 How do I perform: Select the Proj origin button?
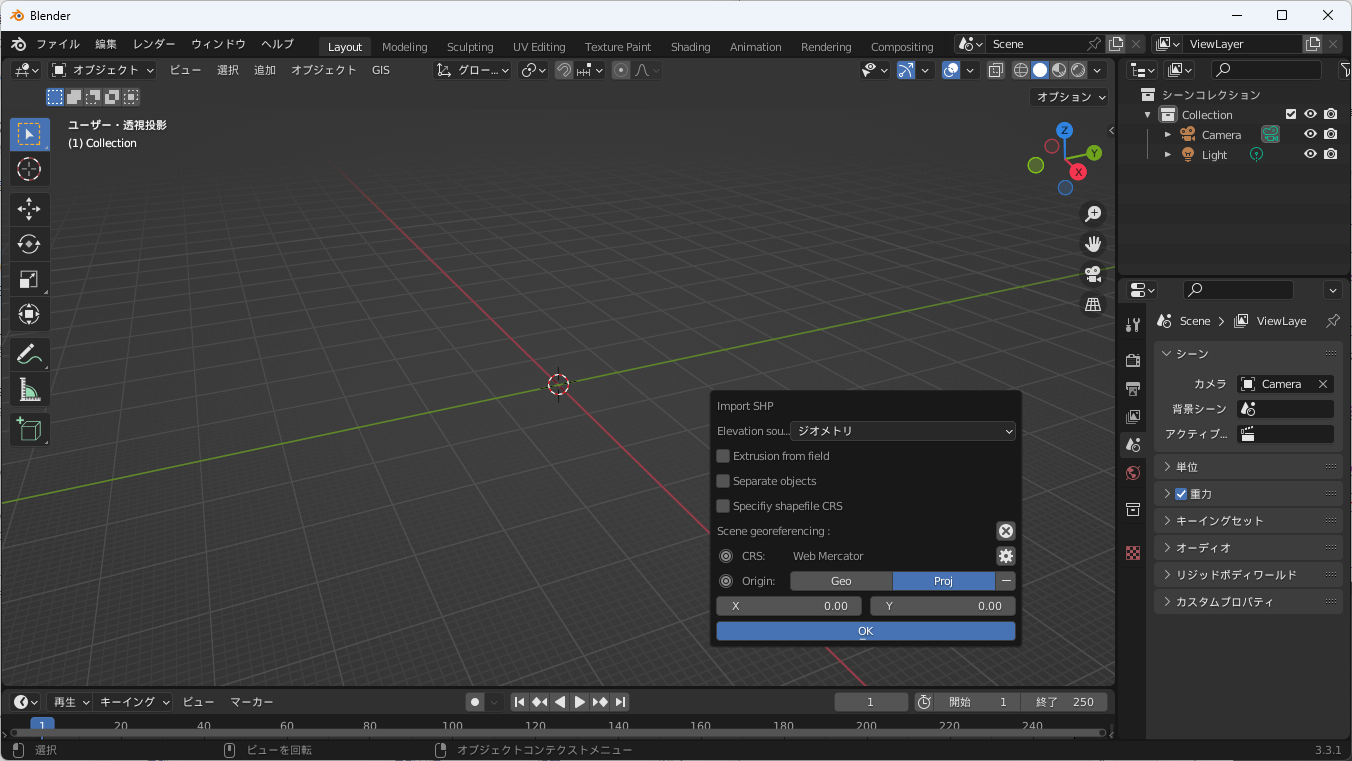(x=943, y=581)
